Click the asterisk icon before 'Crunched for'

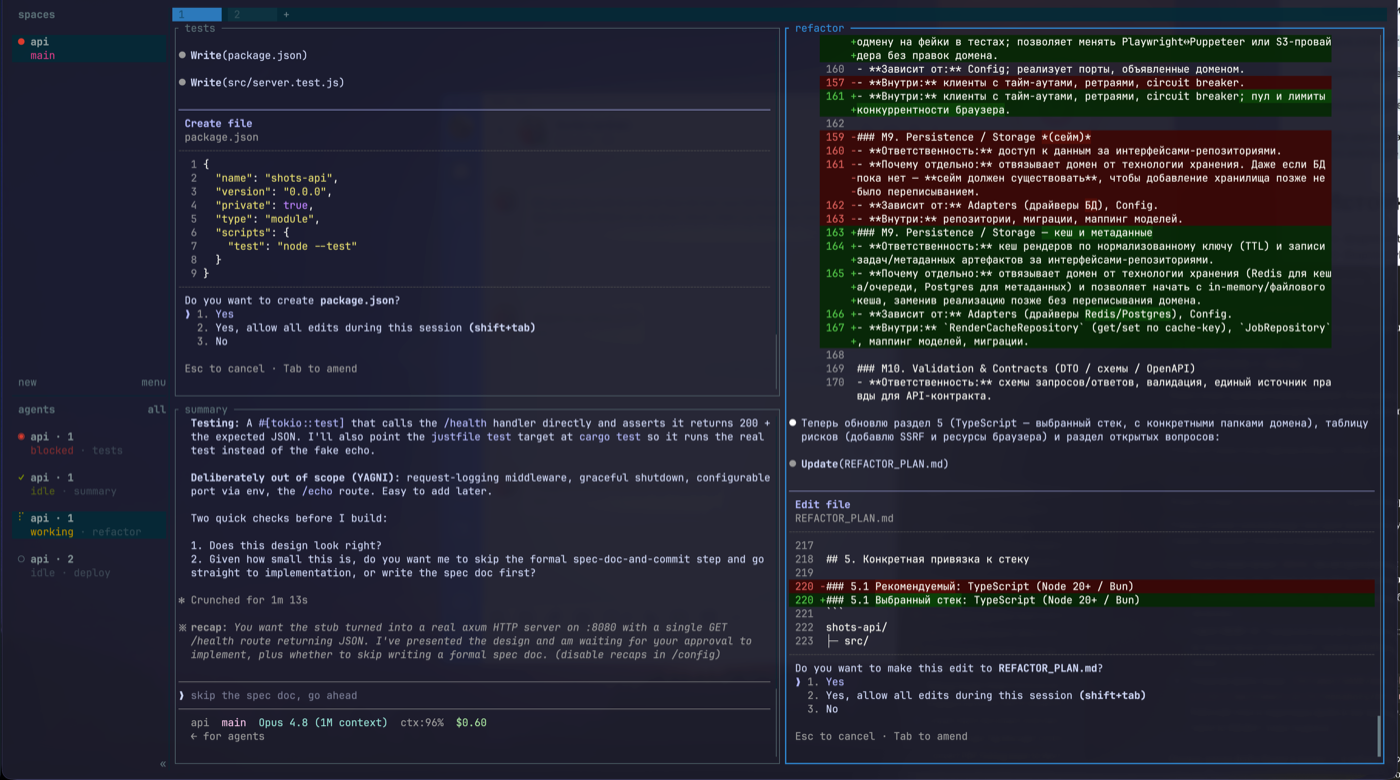(x=181, y=601)
